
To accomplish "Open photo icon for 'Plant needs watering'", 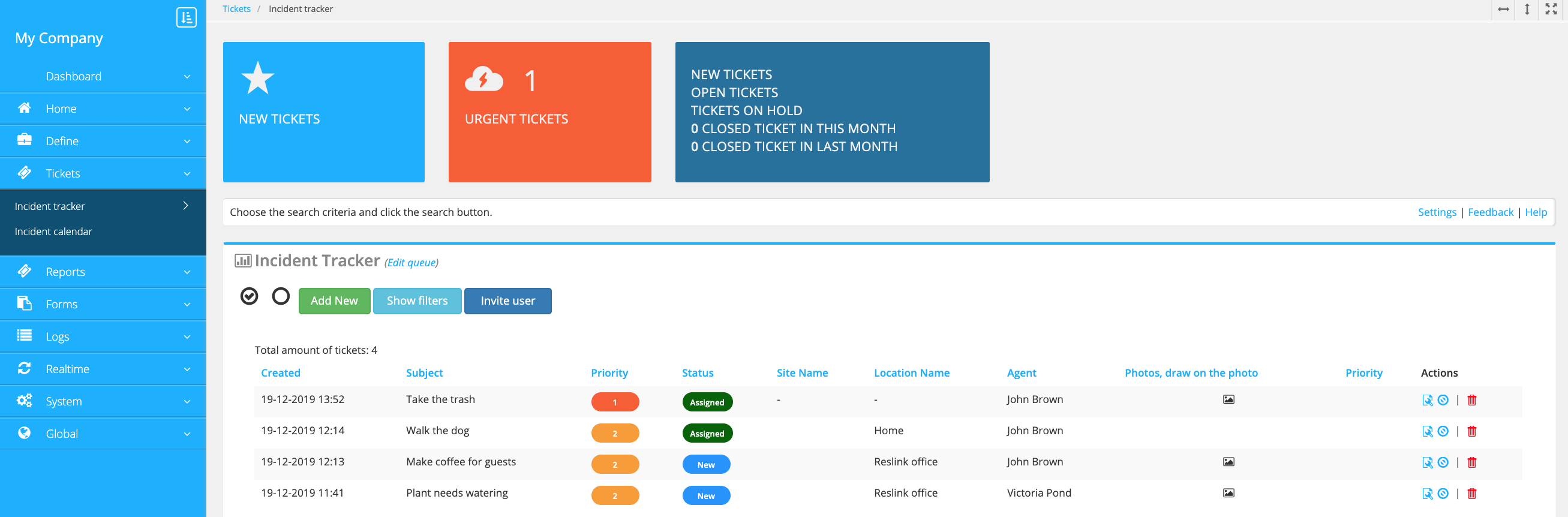I will pos(1228,492).
